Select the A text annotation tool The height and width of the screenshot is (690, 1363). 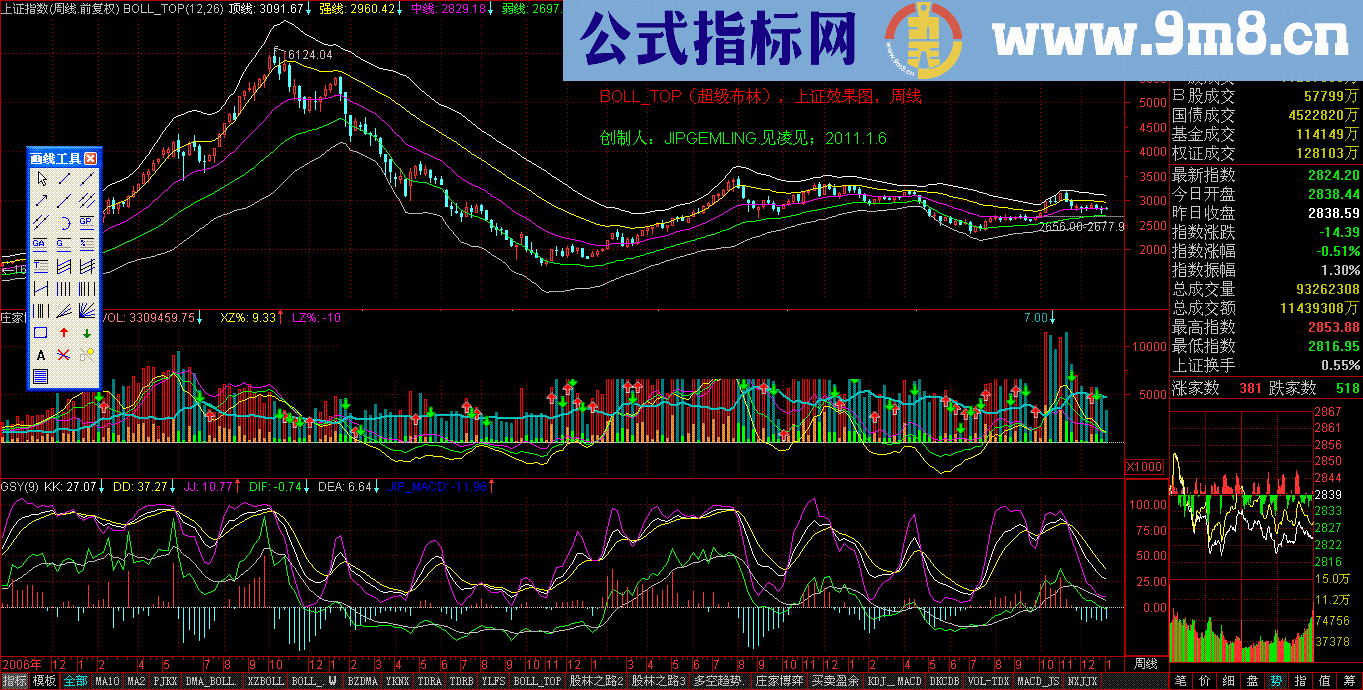point(41,353)
